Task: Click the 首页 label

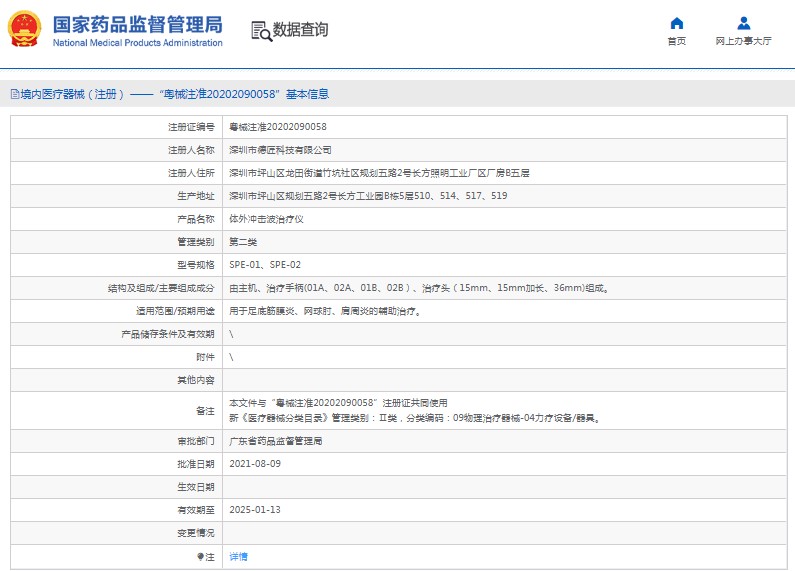Action: click(677, 41)
